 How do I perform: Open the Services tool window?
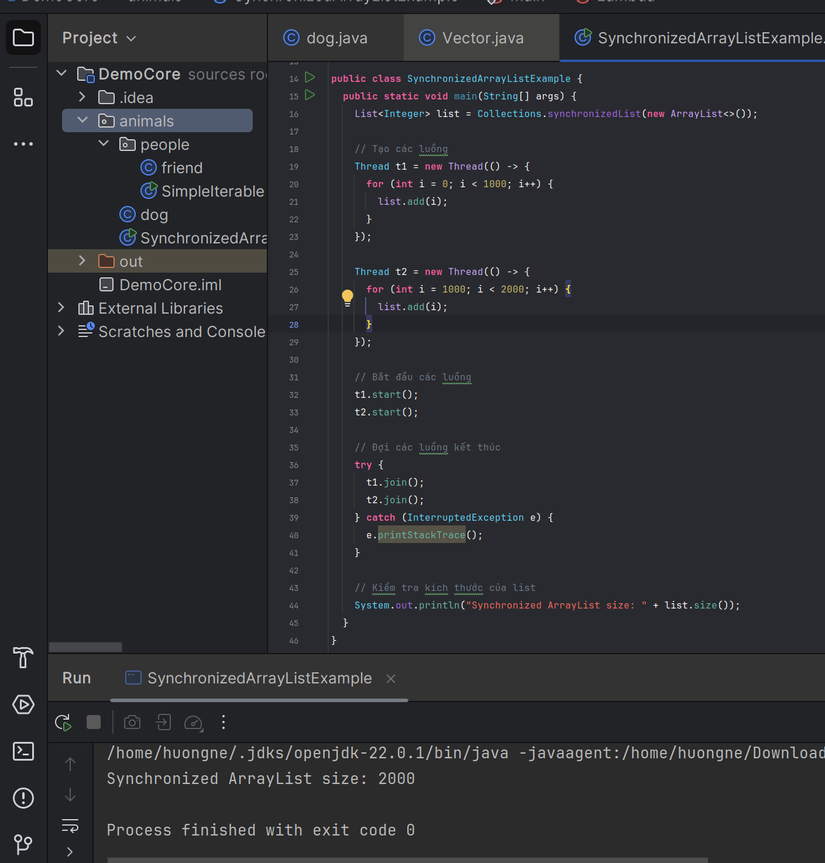click(x=23, y=704)
